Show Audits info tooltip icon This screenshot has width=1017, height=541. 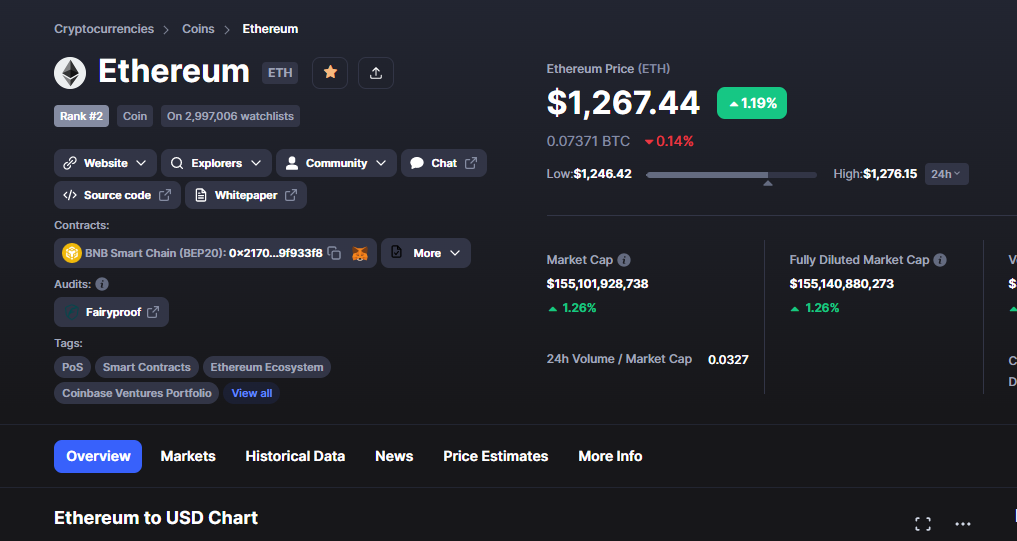click(102, 284)
